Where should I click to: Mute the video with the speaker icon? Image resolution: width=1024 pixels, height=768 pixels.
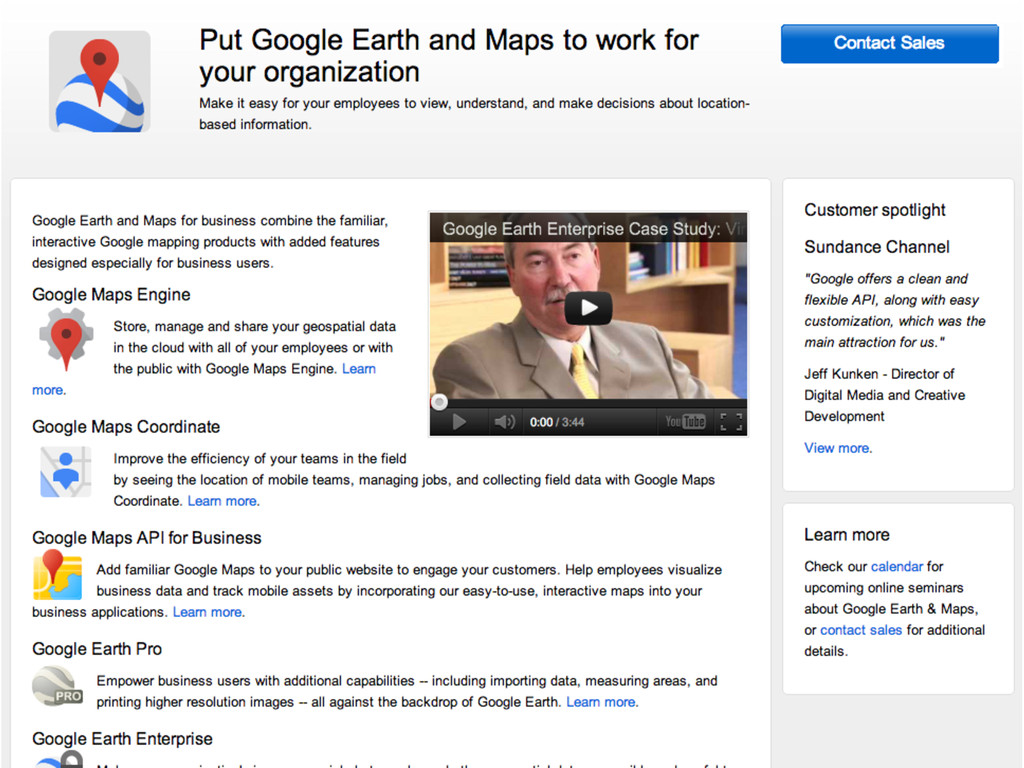(504, 422)
